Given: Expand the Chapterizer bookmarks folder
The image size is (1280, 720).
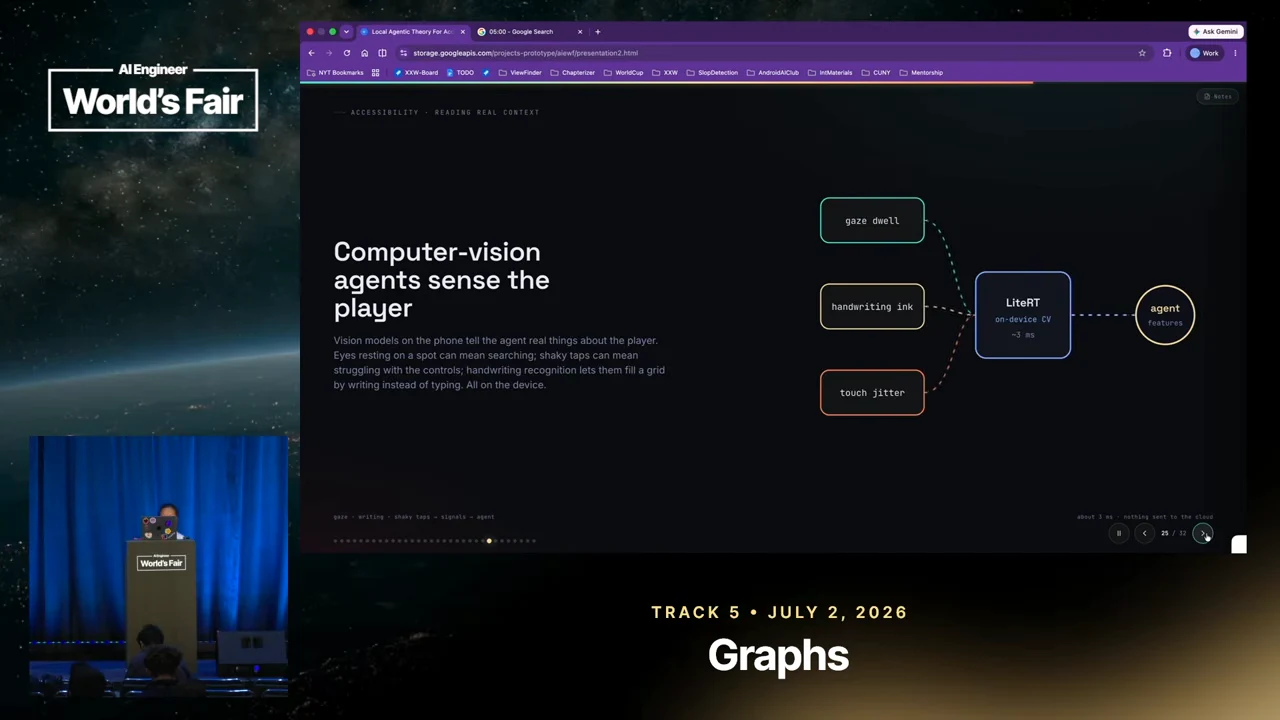Looking at the screenshot, I should point(573,73).
